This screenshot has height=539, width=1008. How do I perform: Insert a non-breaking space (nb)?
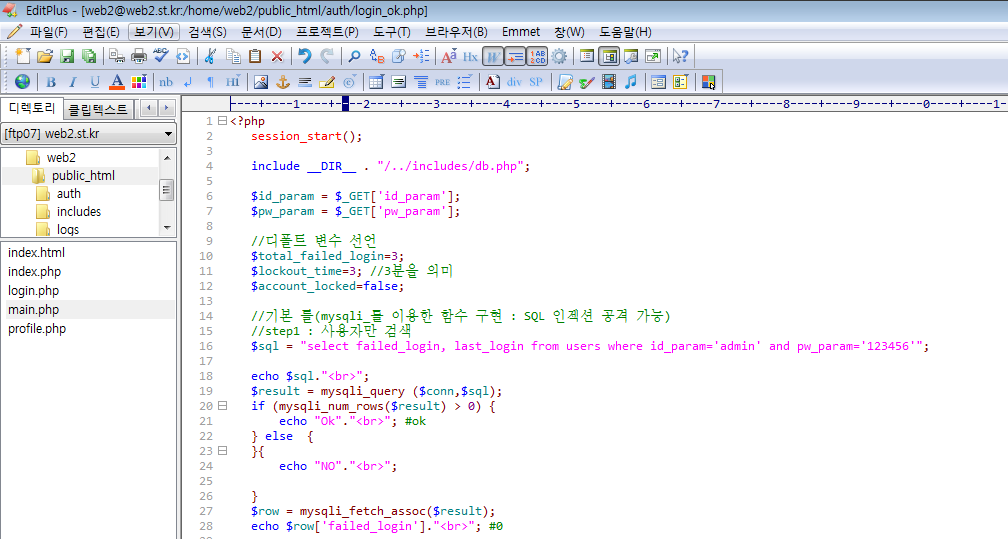(x=166, y=82)
